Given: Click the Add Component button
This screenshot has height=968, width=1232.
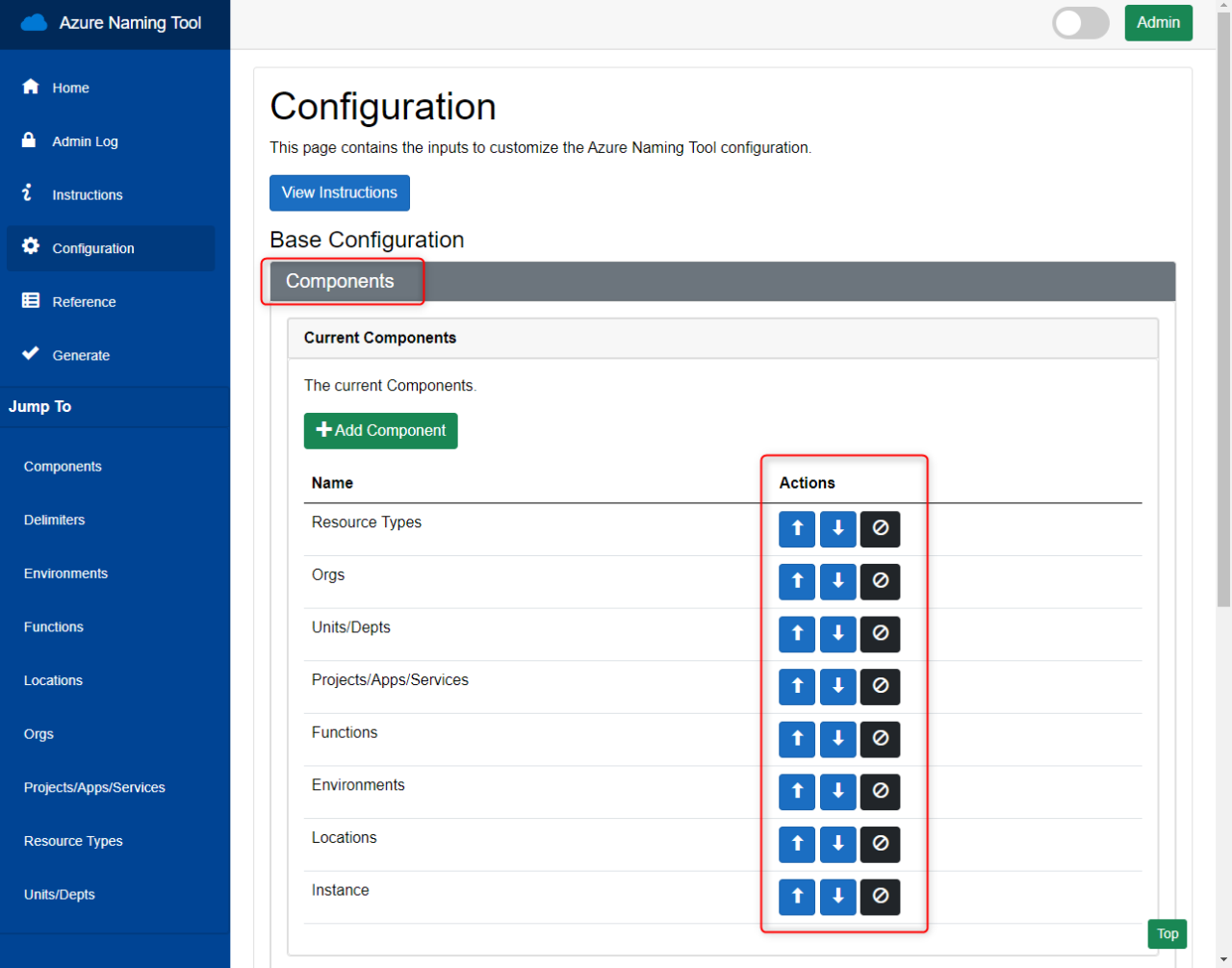Looking at the screenshot, I should point(380,431).
